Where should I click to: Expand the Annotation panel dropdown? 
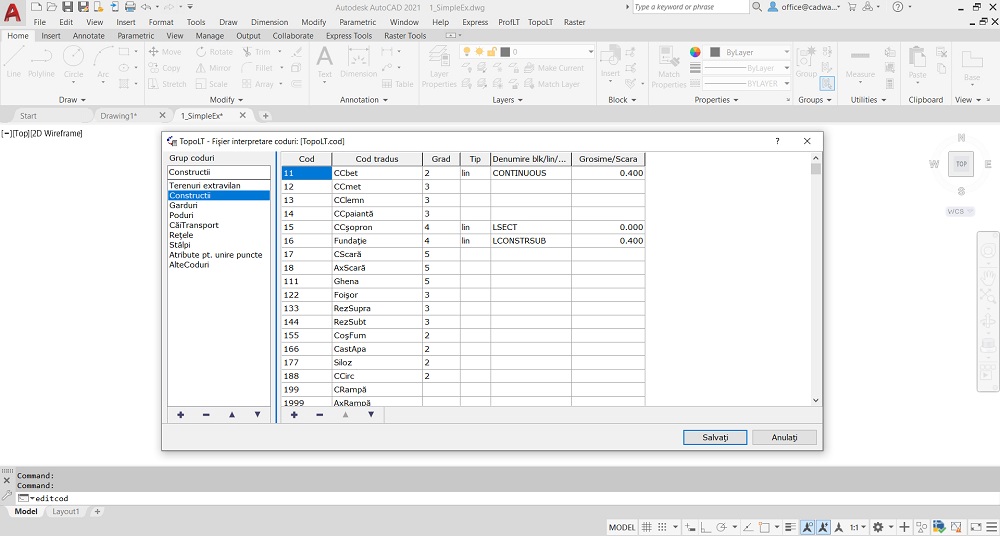click(x=364, y=100)
